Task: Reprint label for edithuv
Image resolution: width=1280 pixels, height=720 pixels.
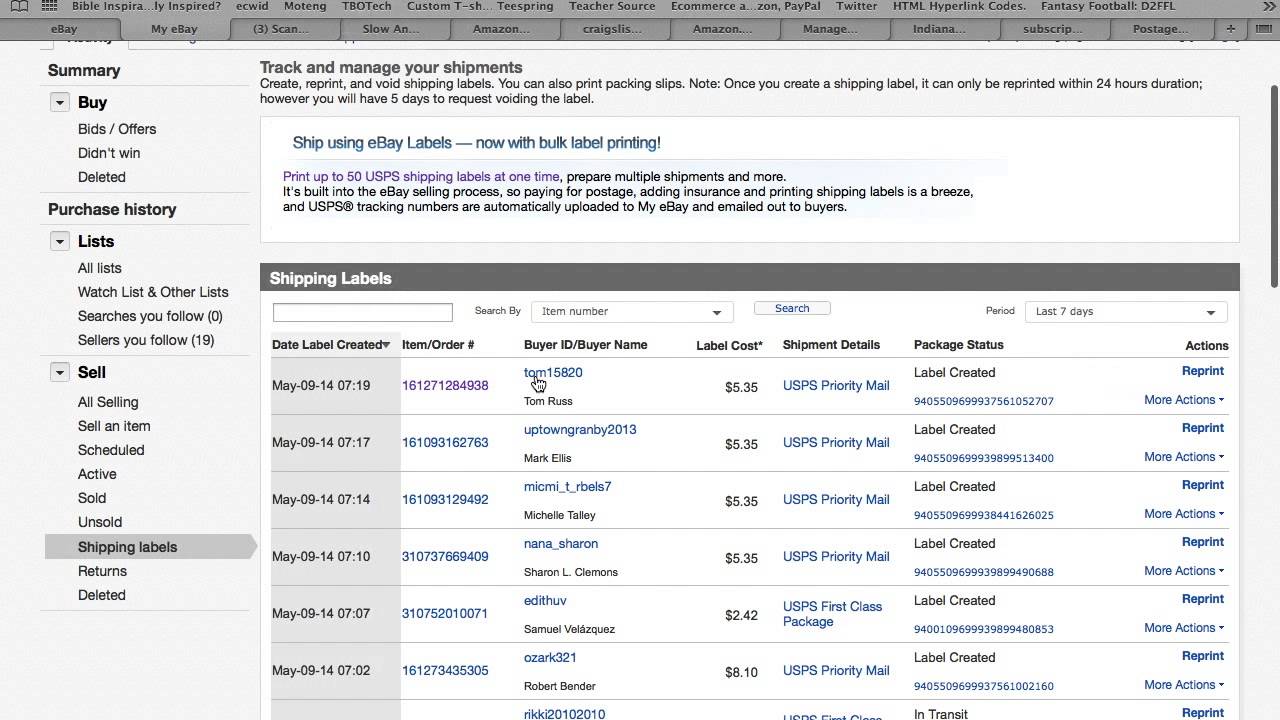Action: tap(1203, 599)
